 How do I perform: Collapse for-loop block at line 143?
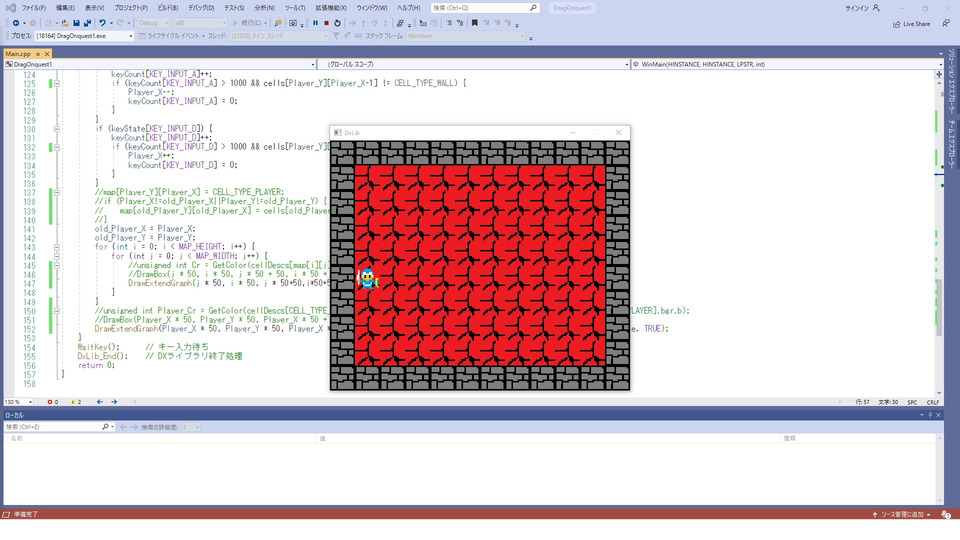tap(57, 247)
